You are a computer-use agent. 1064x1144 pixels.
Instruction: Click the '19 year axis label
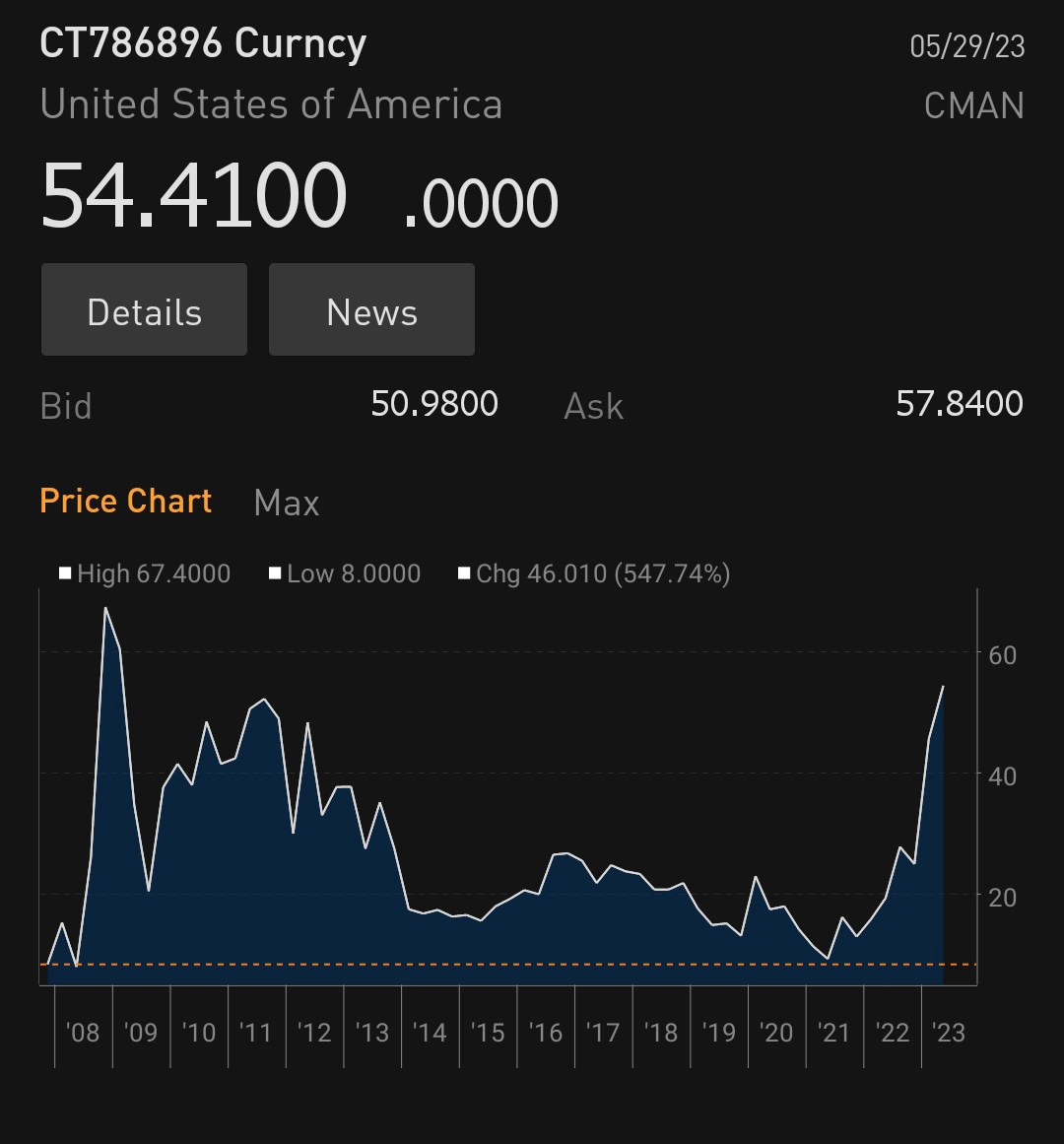click(x=719, y=1033)
